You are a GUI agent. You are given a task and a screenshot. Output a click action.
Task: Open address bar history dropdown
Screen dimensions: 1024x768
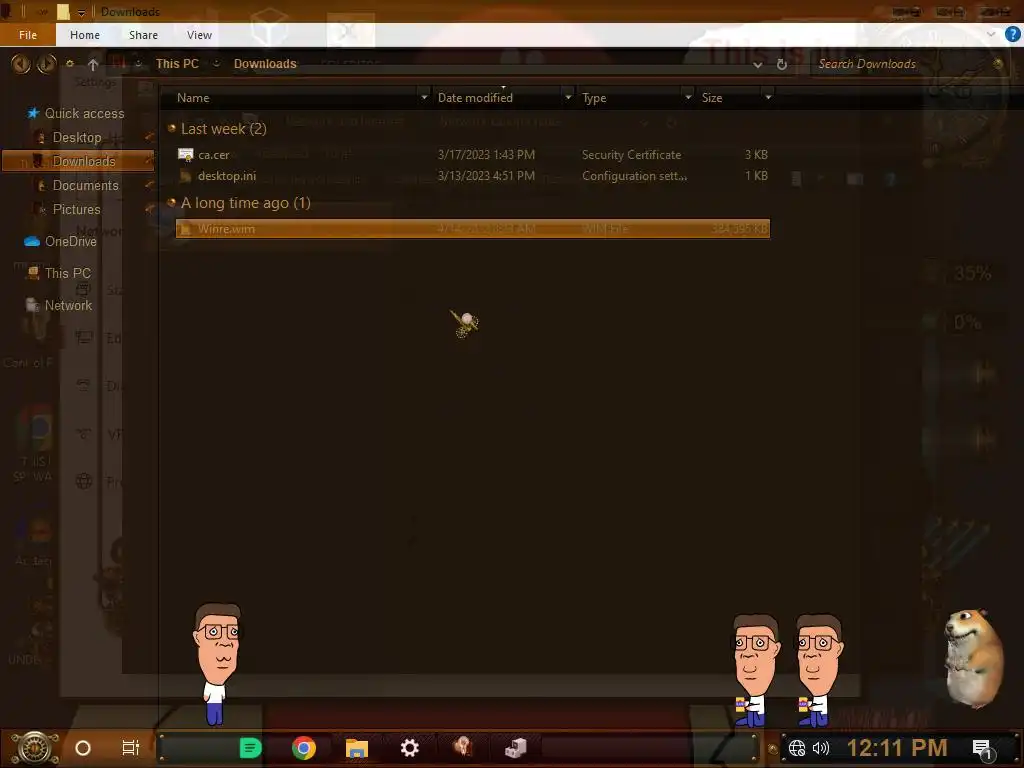[x=758, y=64]
